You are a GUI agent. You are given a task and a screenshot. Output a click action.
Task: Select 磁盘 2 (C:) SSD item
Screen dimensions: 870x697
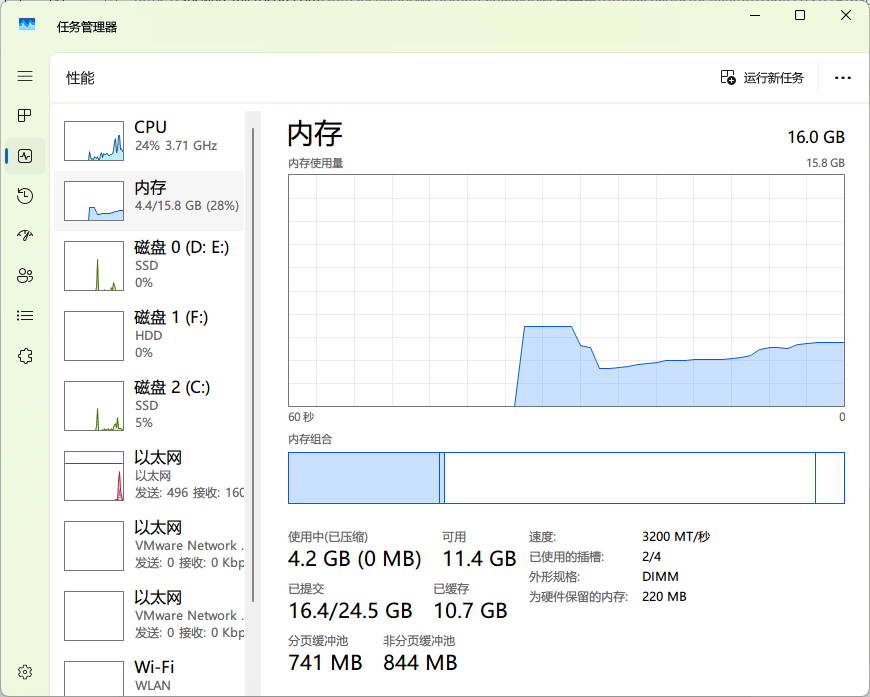[x=149, y=405]
